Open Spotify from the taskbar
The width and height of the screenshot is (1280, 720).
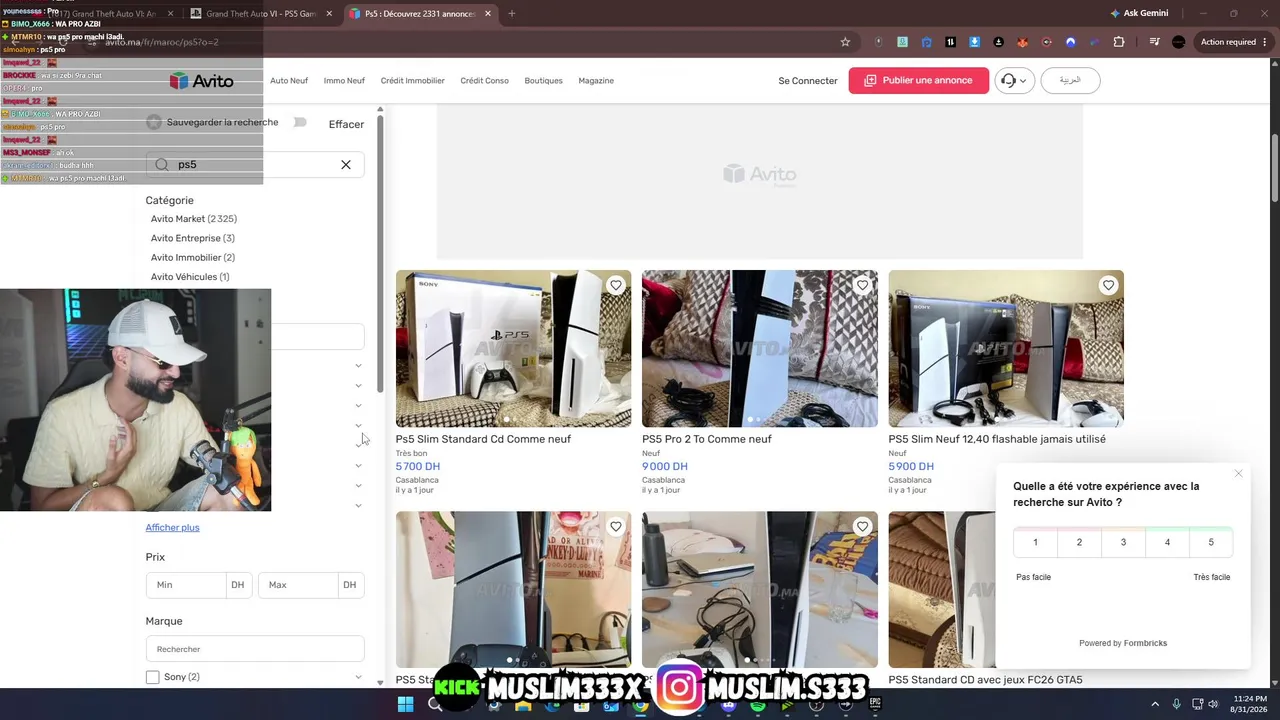coord(758,705)
